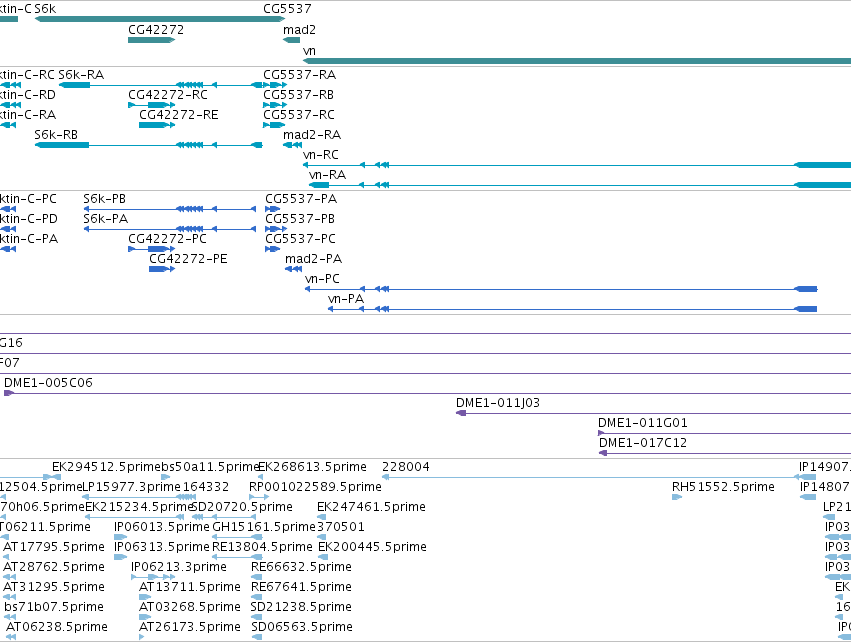Click the SD06563.5prime EST label
851x642 pixels.
(302, 627)
